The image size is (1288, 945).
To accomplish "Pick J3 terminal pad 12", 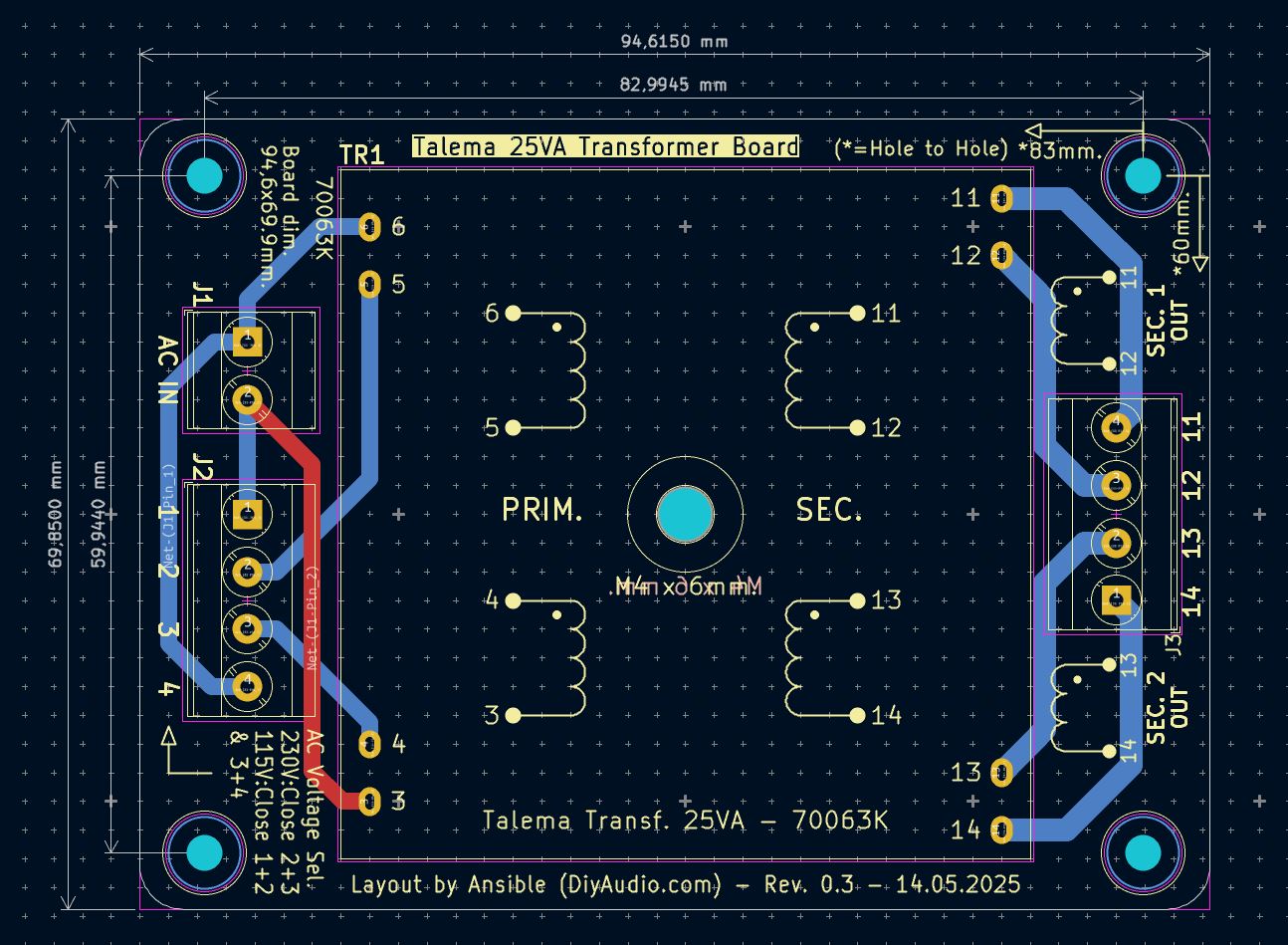I will pyautogui.click(x=1116, y=485).
